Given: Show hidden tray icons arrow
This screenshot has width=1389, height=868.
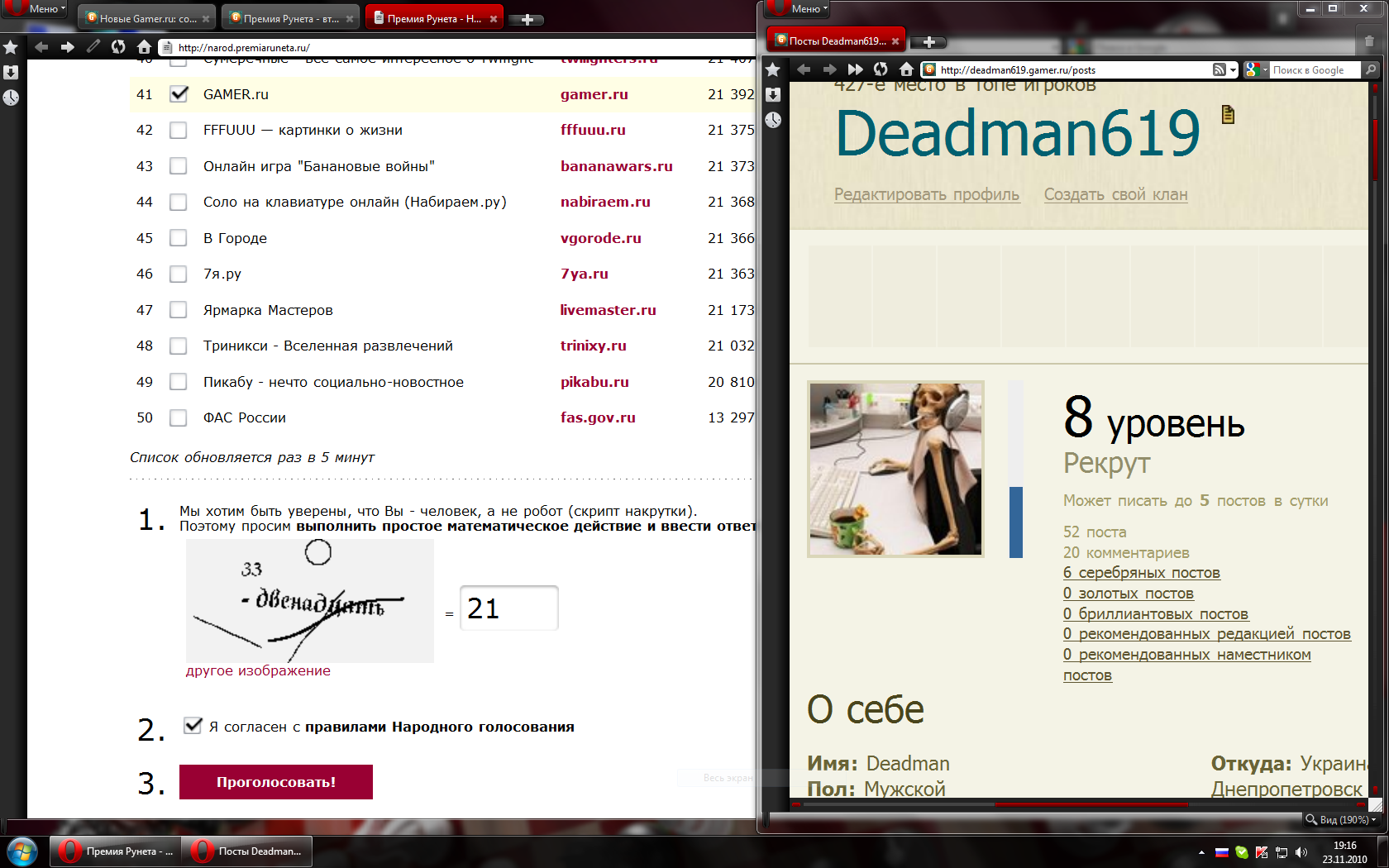Looking at the screenshot, I should coord(1201,852).
